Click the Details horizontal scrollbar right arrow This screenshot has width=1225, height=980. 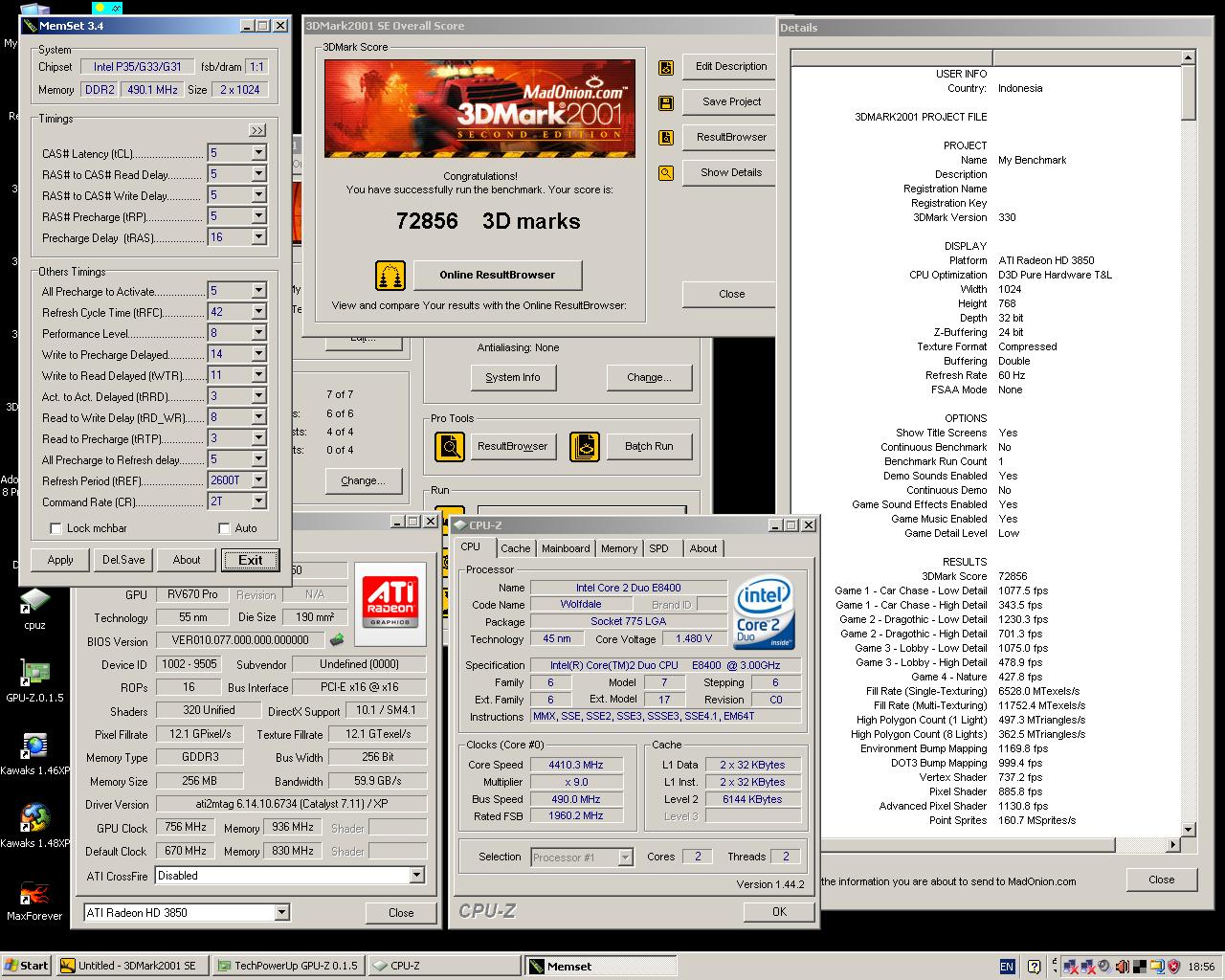(x=1173, y=845)
